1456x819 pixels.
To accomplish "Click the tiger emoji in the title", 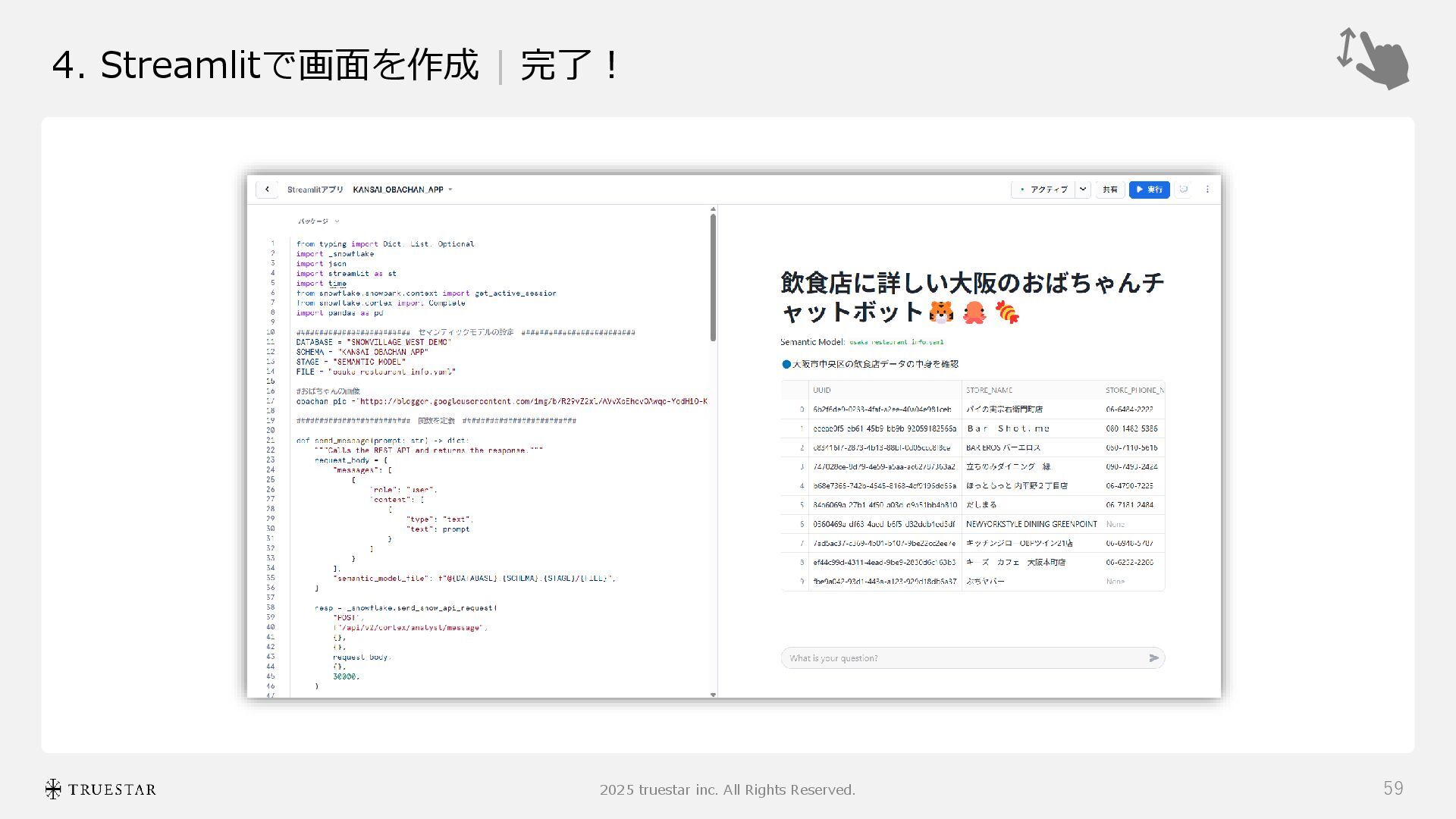I will click(x=941, y=312).
